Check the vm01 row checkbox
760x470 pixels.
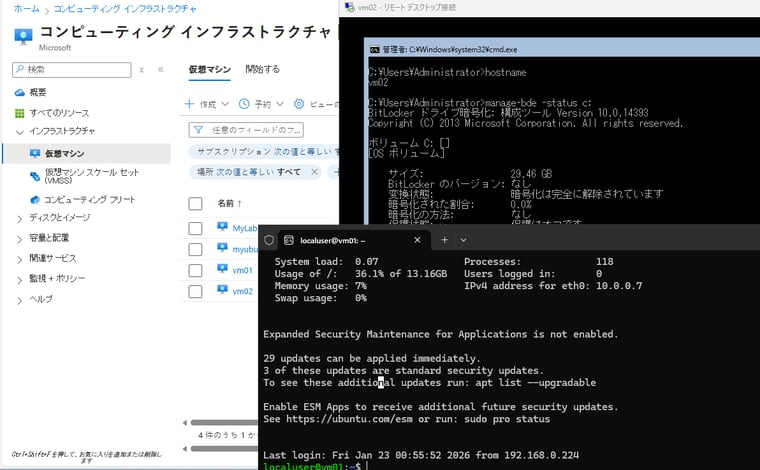click(x=195, y=270)
